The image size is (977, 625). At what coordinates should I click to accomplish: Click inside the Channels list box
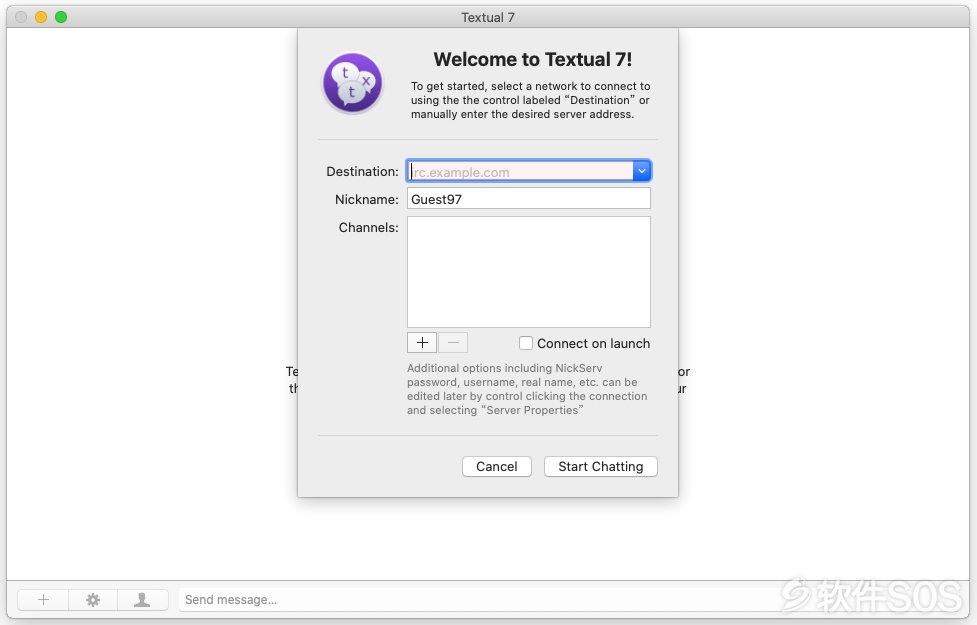[528, 272]
